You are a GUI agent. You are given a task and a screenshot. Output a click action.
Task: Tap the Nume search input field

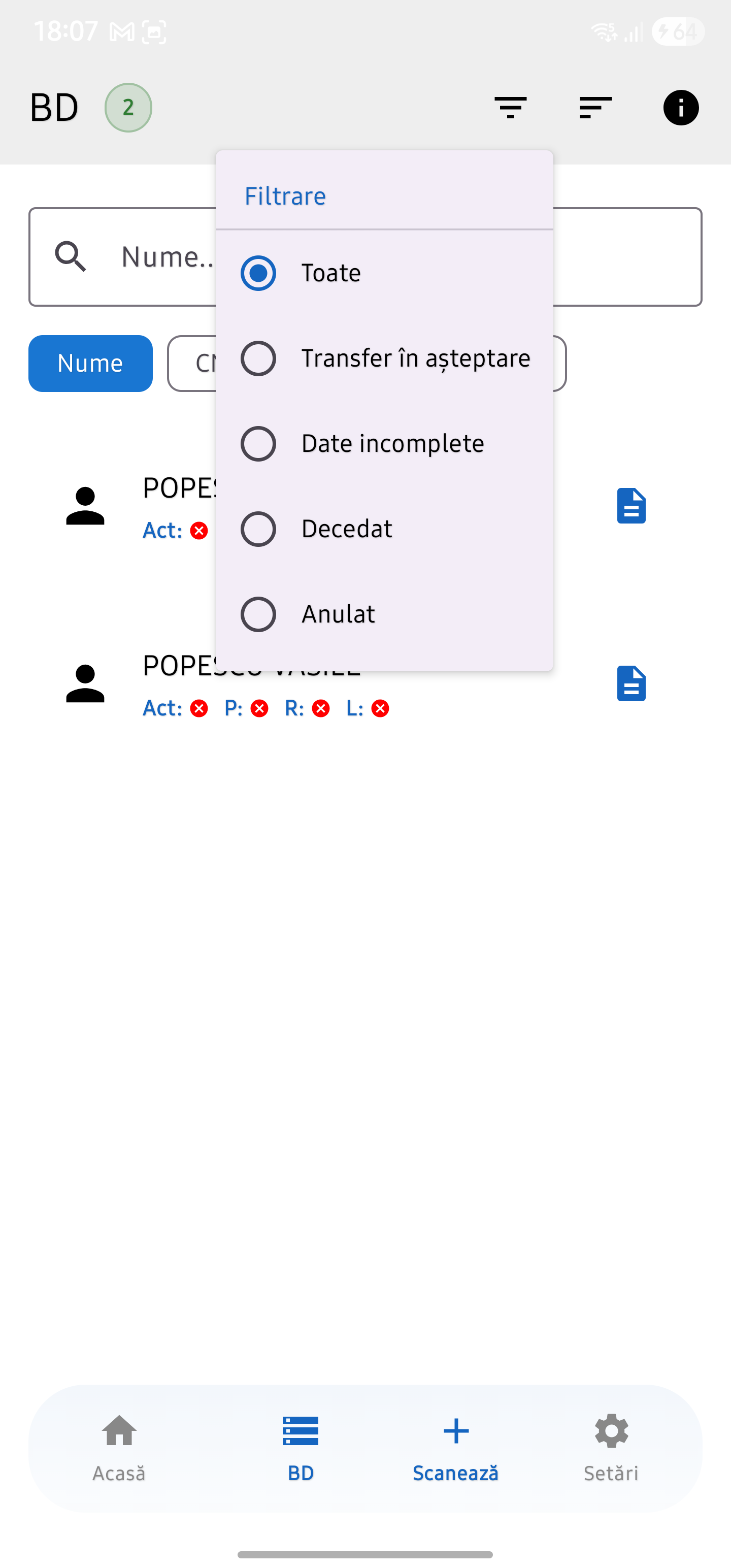click(x=627, y=256)
